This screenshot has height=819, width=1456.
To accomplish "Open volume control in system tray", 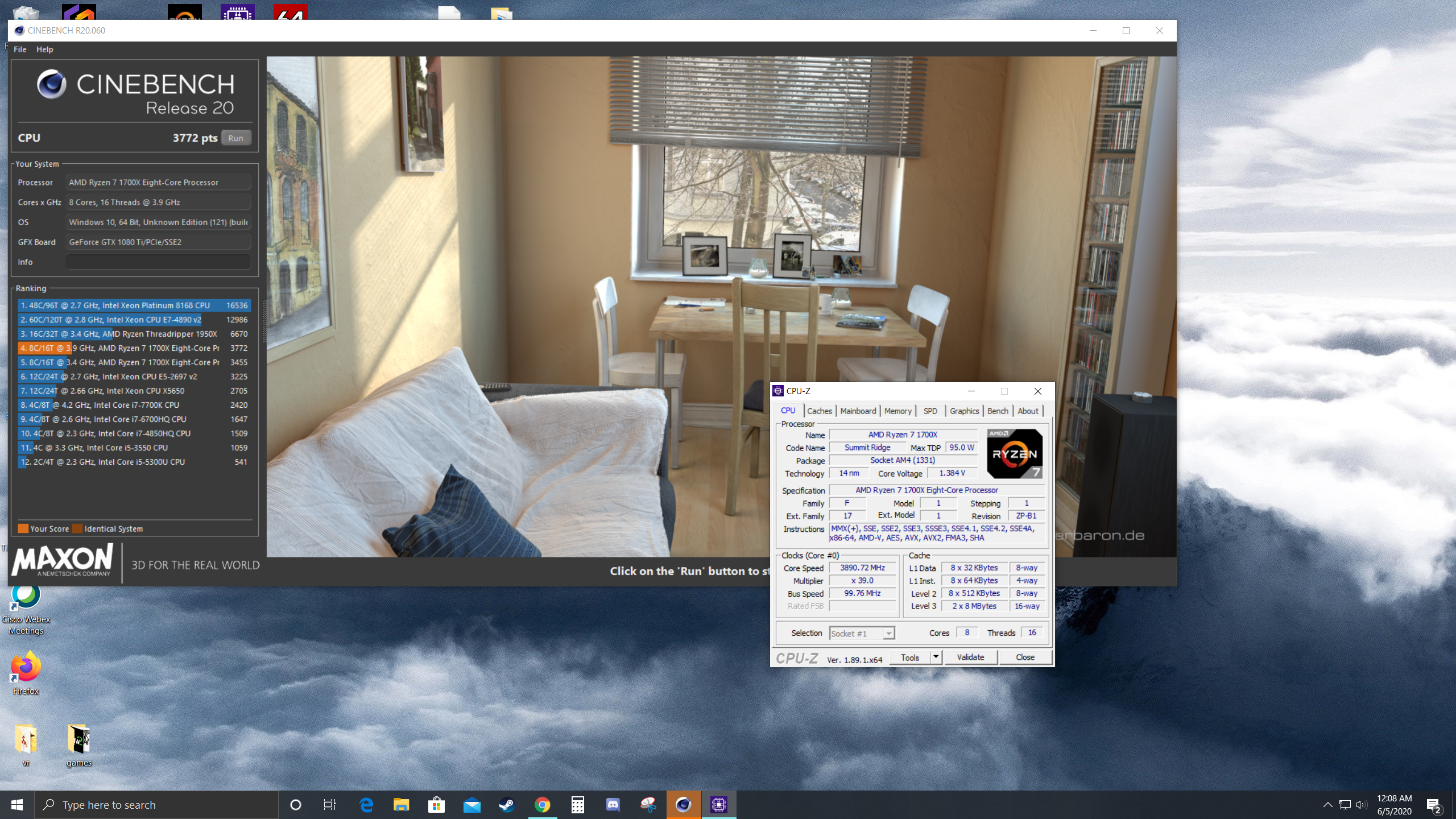I will click(1362, 805).
